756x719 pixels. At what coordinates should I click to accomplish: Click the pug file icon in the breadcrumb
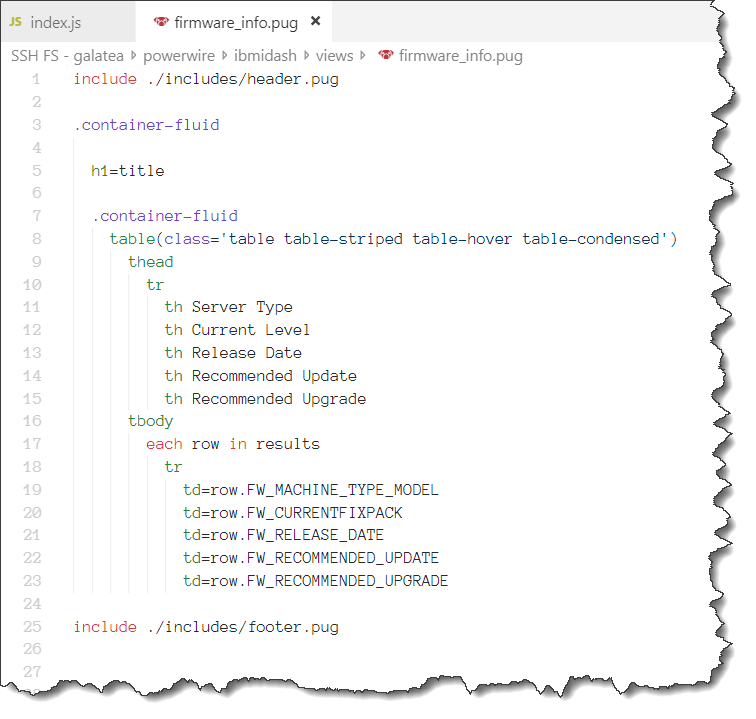pyautogui.click(x=385, y=56)
